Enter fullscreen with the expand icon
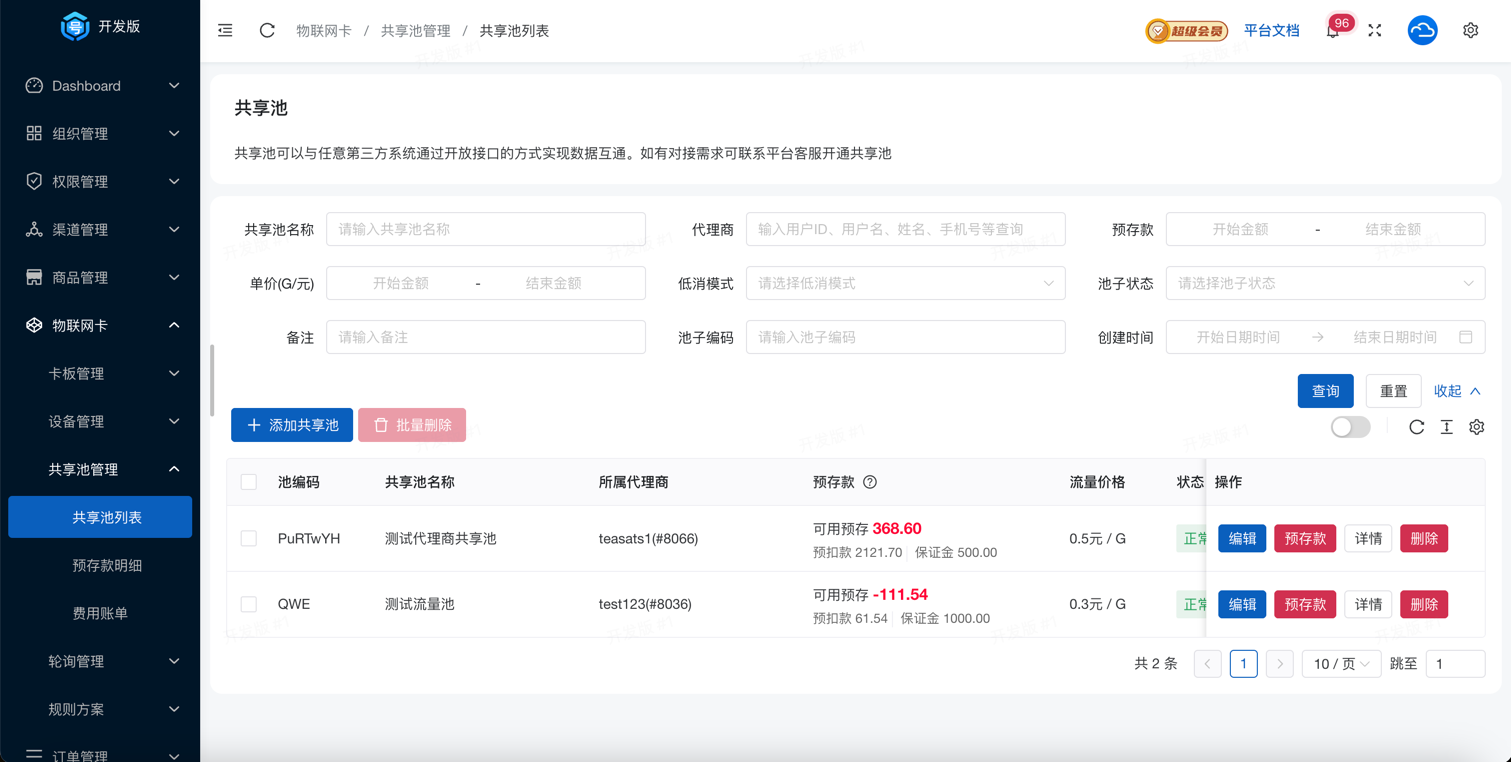1511x762 pixels. pyautogui.click(x=1375, y=31)
